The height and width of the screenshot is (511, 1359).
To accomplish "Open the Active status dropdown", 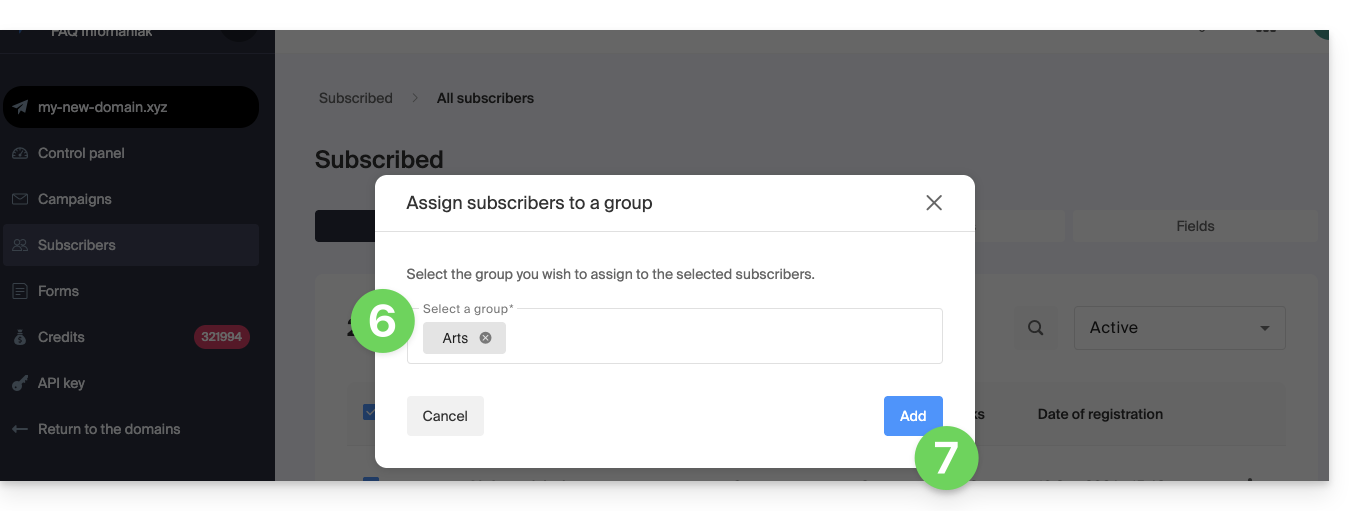I will coord(1179,328).
